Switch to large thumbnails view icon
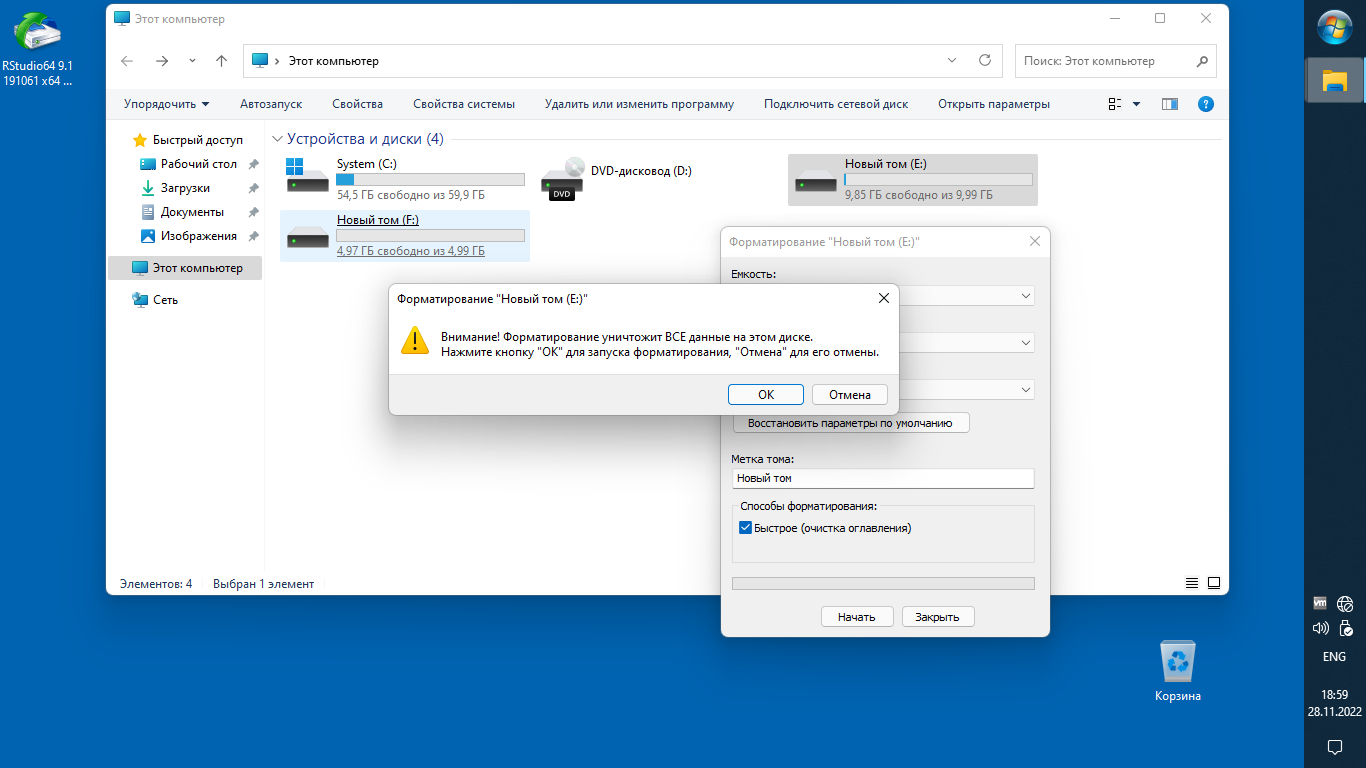 tap(1214, 583)
